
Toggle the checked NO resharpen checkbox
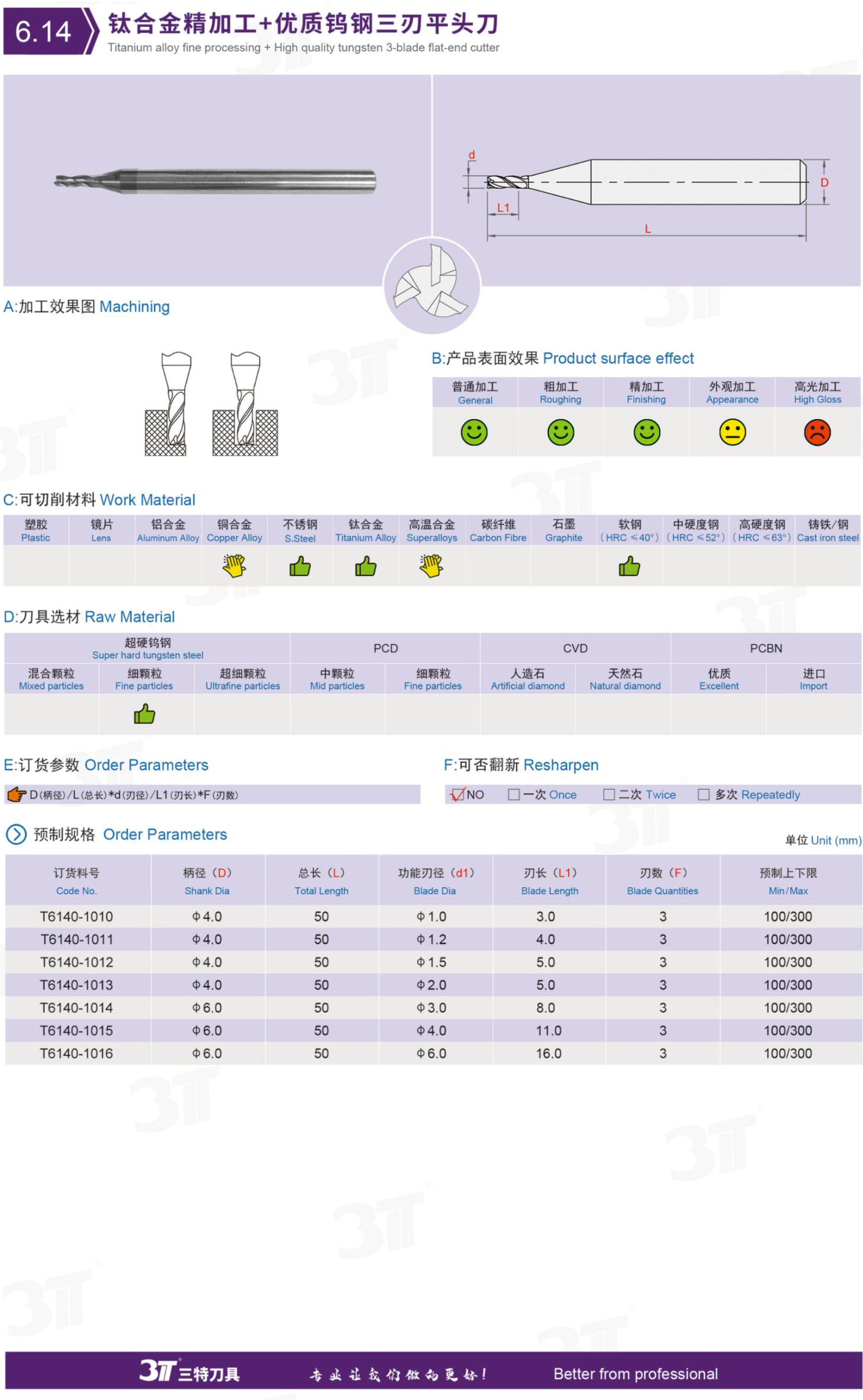pyautogui.click(x=457, y=794)
